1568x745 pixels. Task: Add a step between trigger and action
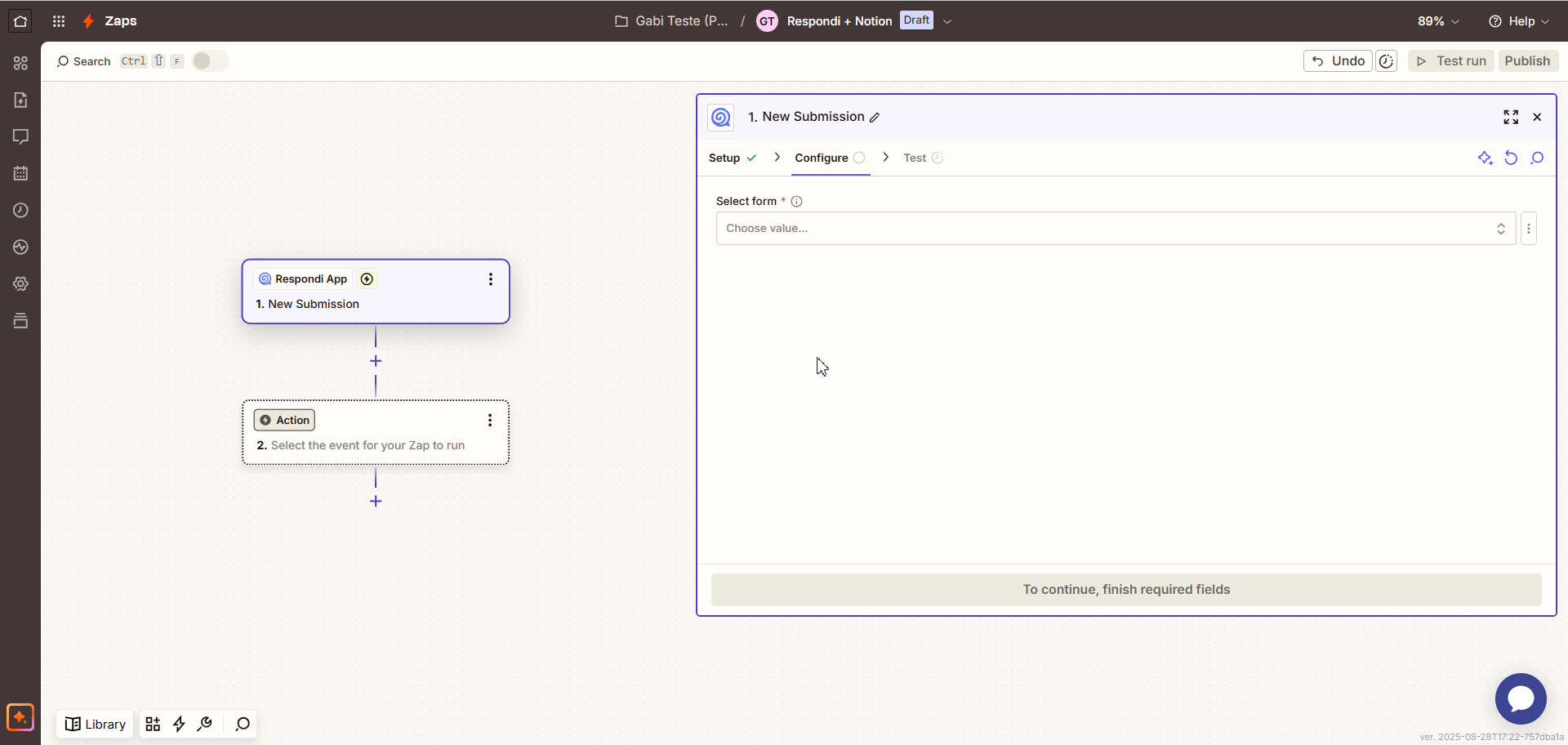tap(376, 361)
